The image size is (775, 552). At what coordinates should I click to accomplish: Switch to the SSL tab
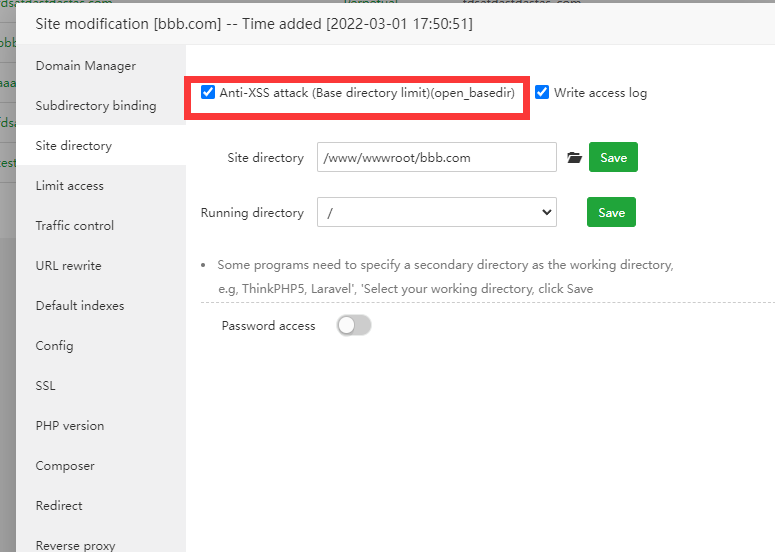click(x=46, y=386)
